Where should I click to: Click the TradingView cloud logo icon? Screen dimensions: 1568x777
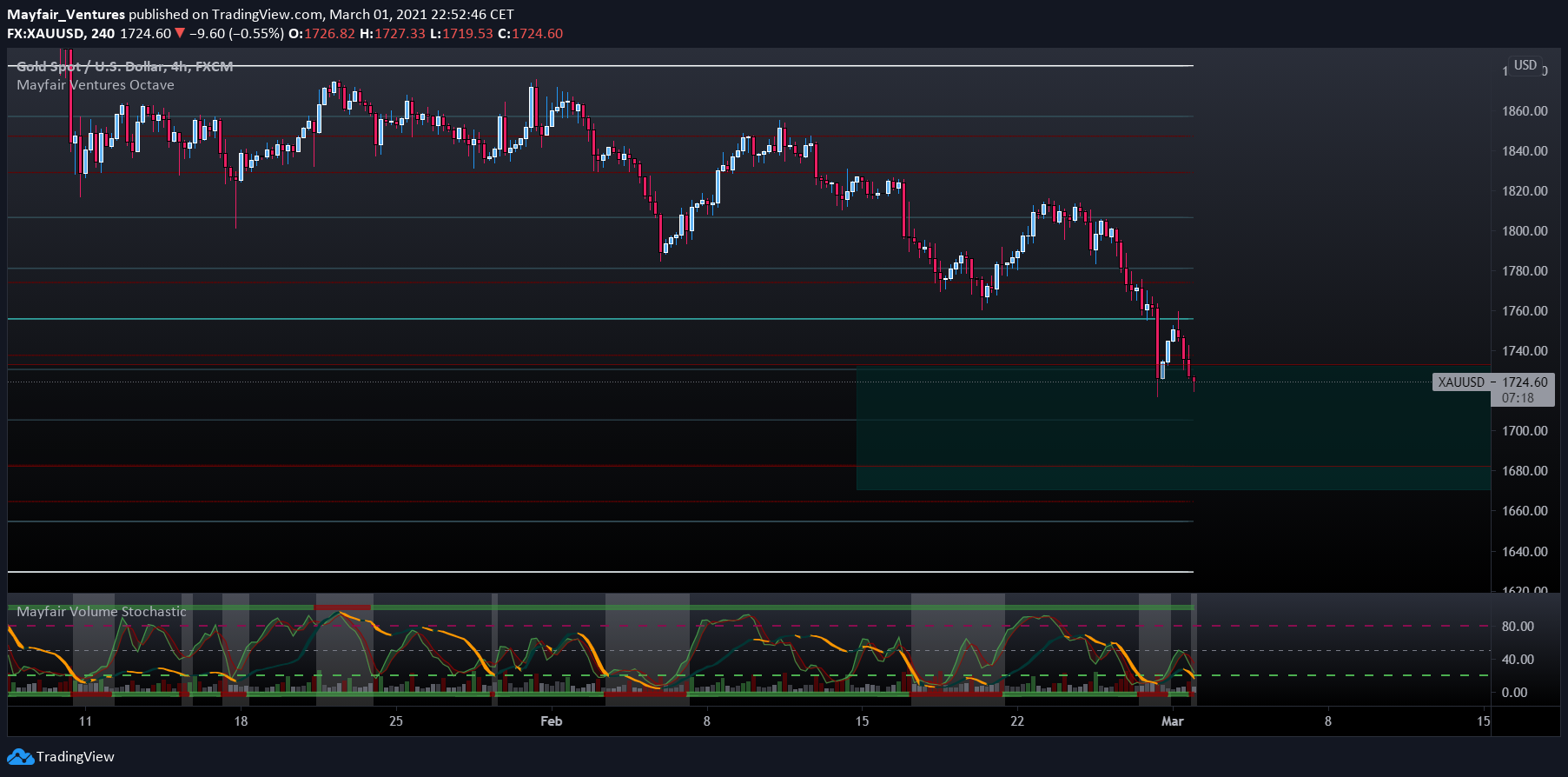point(20,757)
